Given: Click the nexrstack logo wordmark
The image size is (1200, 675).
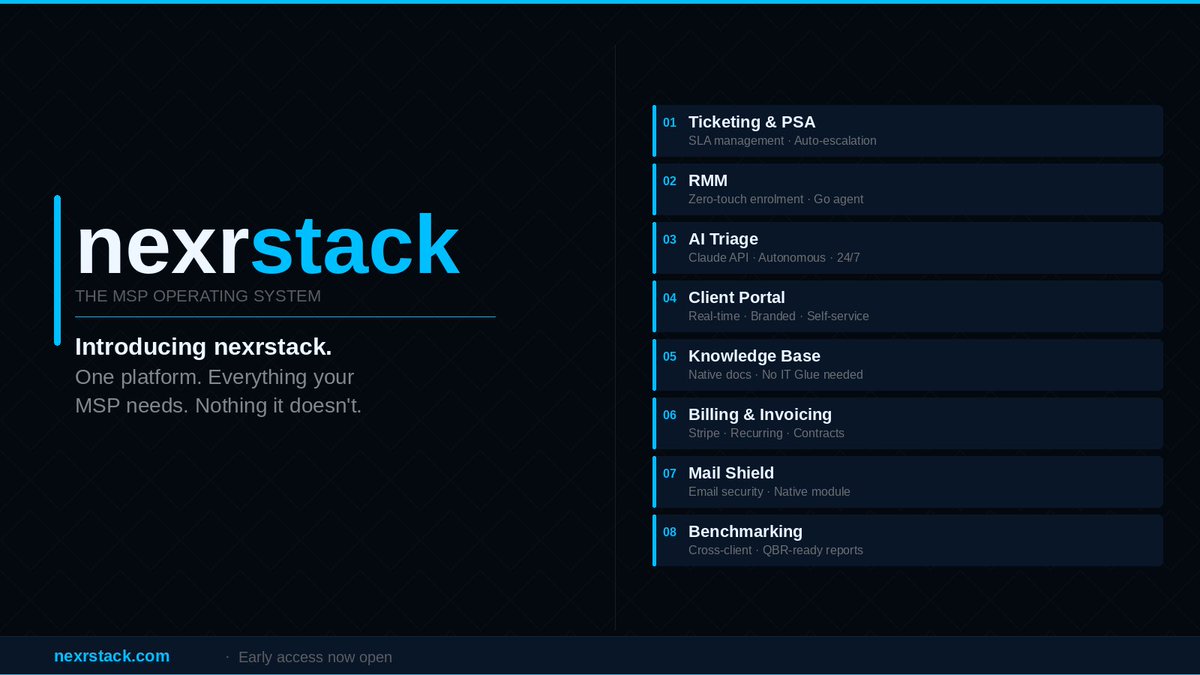Looking at the screenshot, I should (267, 245).
